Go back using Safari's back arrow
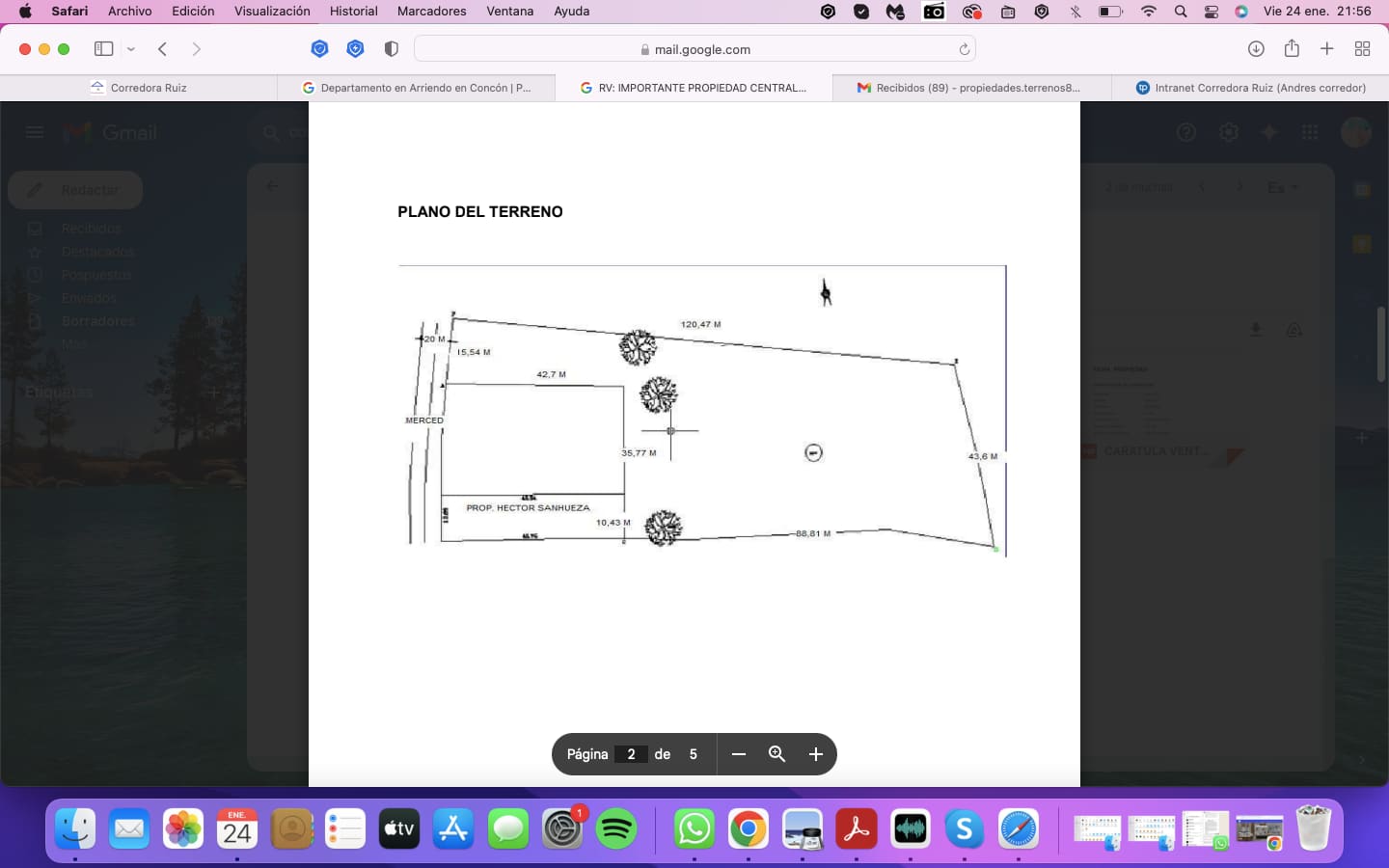Screen dimensions: 1389x868 point(163,49)
